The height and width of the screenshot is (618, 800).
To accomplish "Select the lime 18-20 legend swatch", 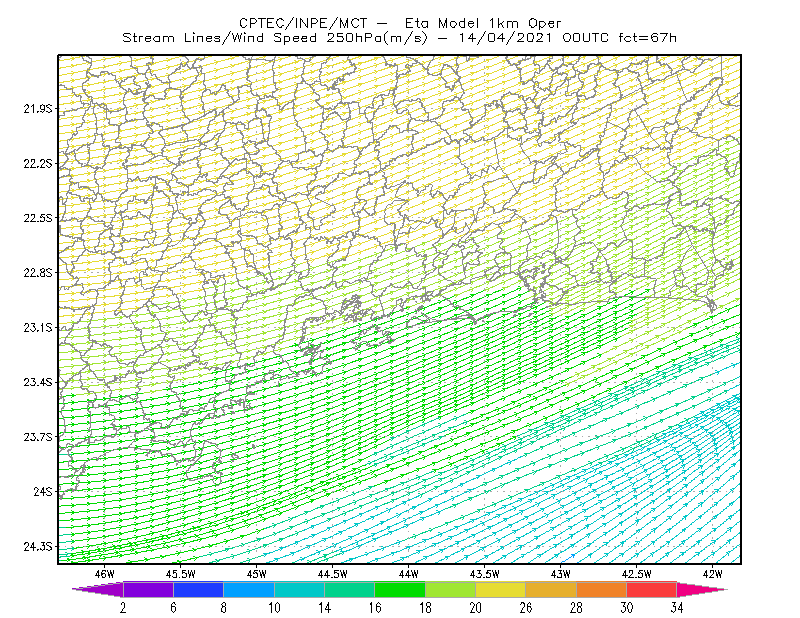I will click(451, 589).
